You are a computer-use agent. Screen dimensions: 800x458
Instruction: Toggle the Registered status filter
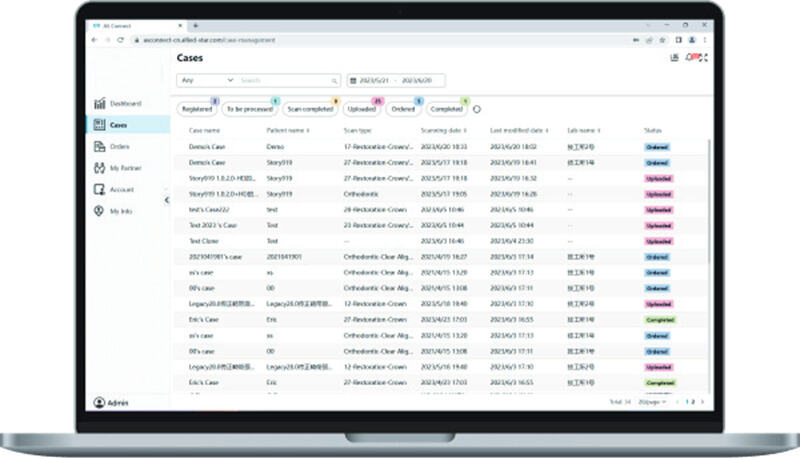[x=197, y=109]
